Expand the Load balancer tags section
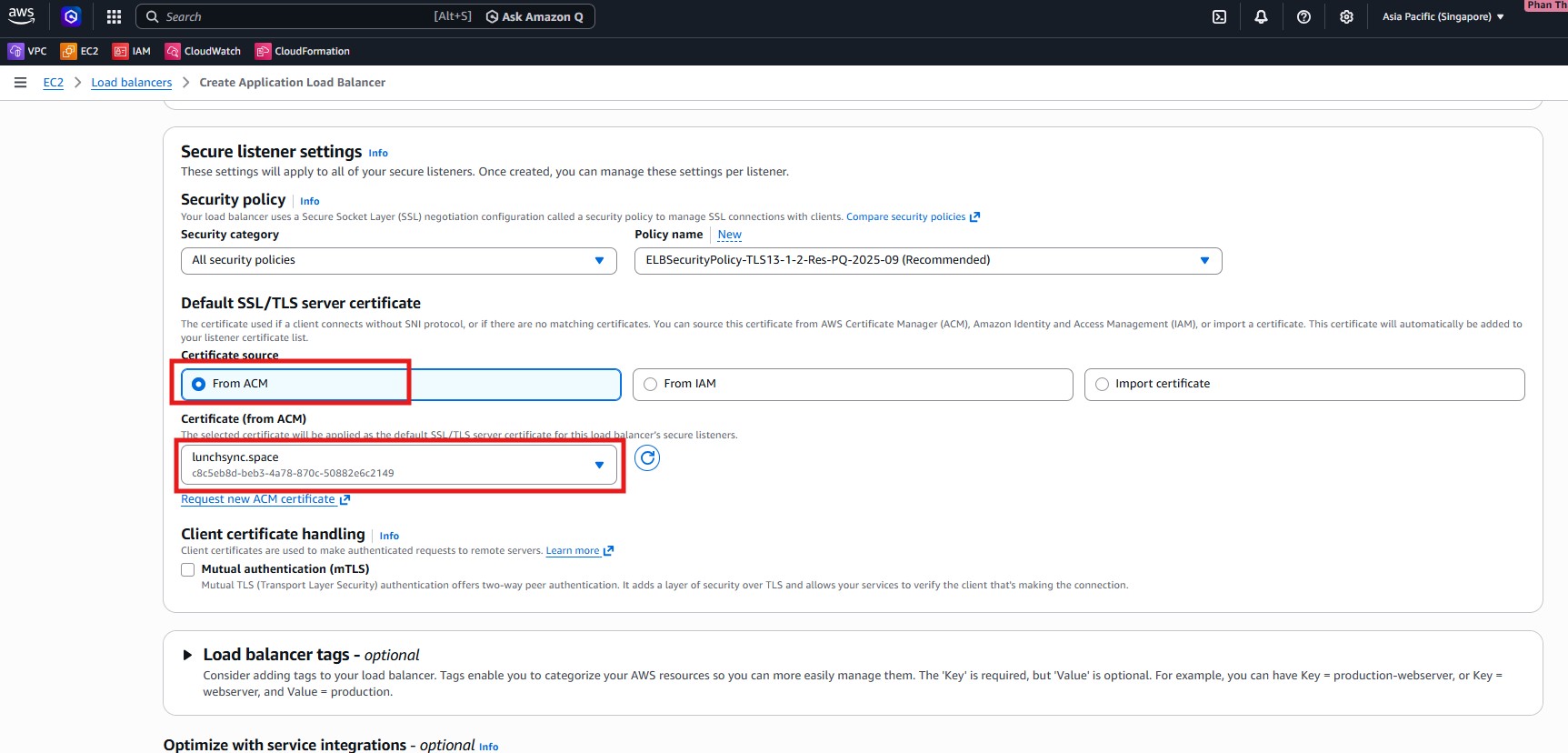This screenshot has width=1568, height=753. point(187,655)
